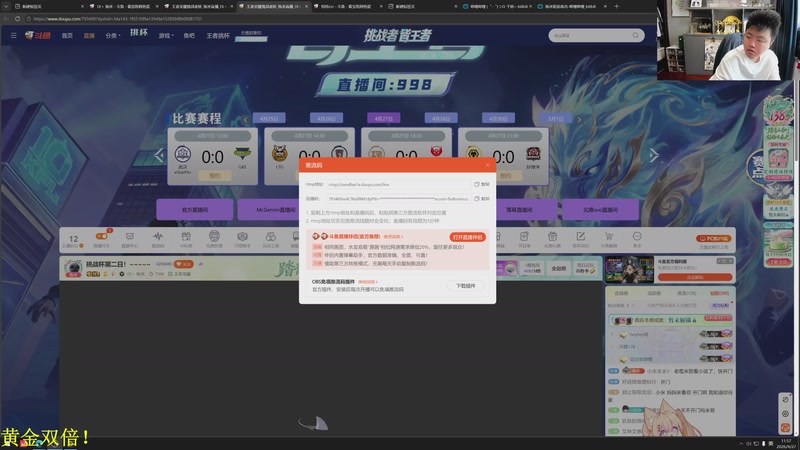Image resolution: width=800 pixels, height=450 pixels.
Task: Click the streamer avatar beside 挑战杯第二日
Action: click(73, 268)
